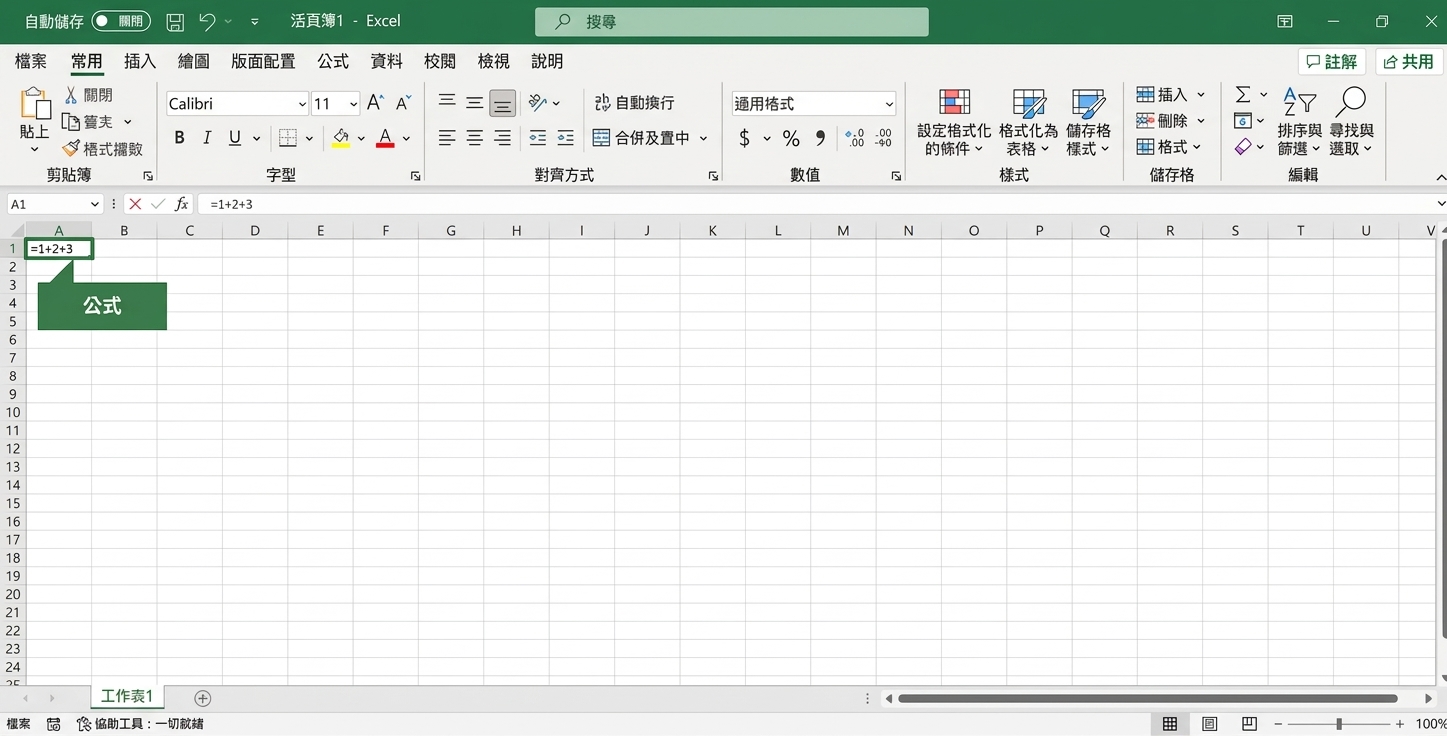Viewport: 1447px width, 736px height.
Task: Click Format as Table (格式化為表格)
Action: tap(1028, 122)
